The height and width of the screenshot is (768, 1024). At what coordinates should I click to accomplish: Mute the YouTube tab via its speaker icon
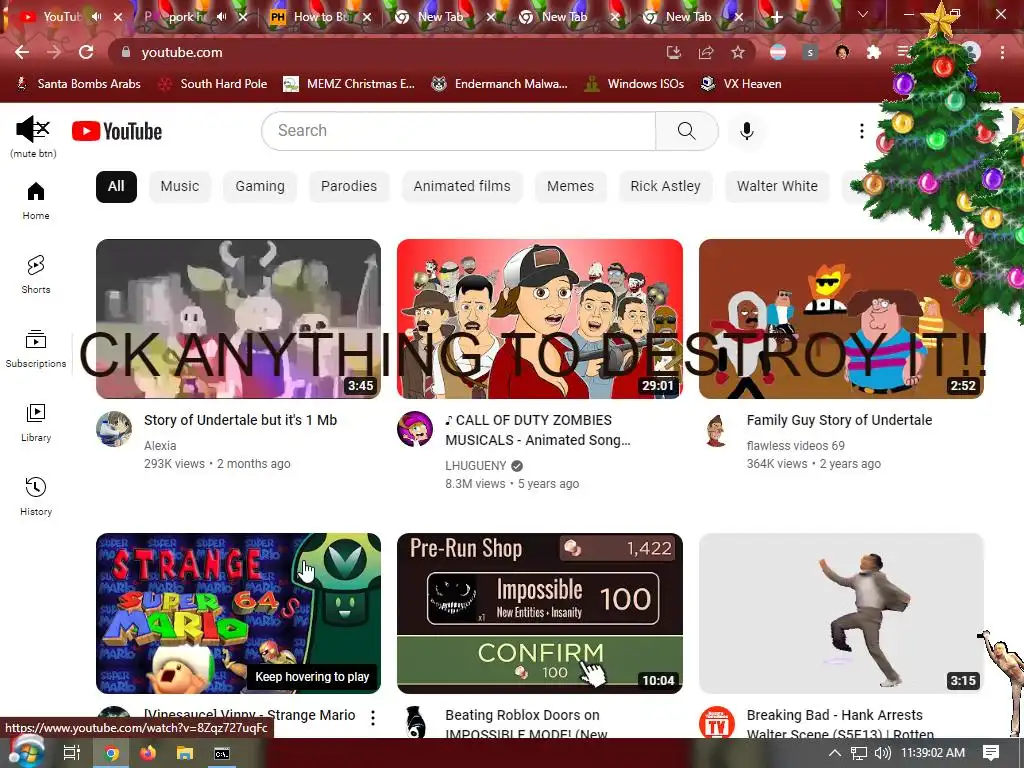97,17
